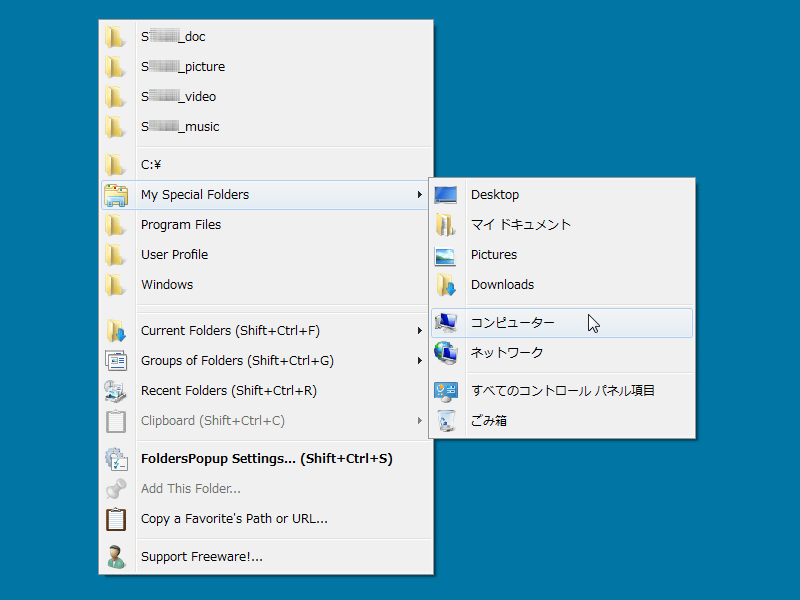Click the folder icon beside _doc entry
The image size is (800, 600).
coord(115,37)
